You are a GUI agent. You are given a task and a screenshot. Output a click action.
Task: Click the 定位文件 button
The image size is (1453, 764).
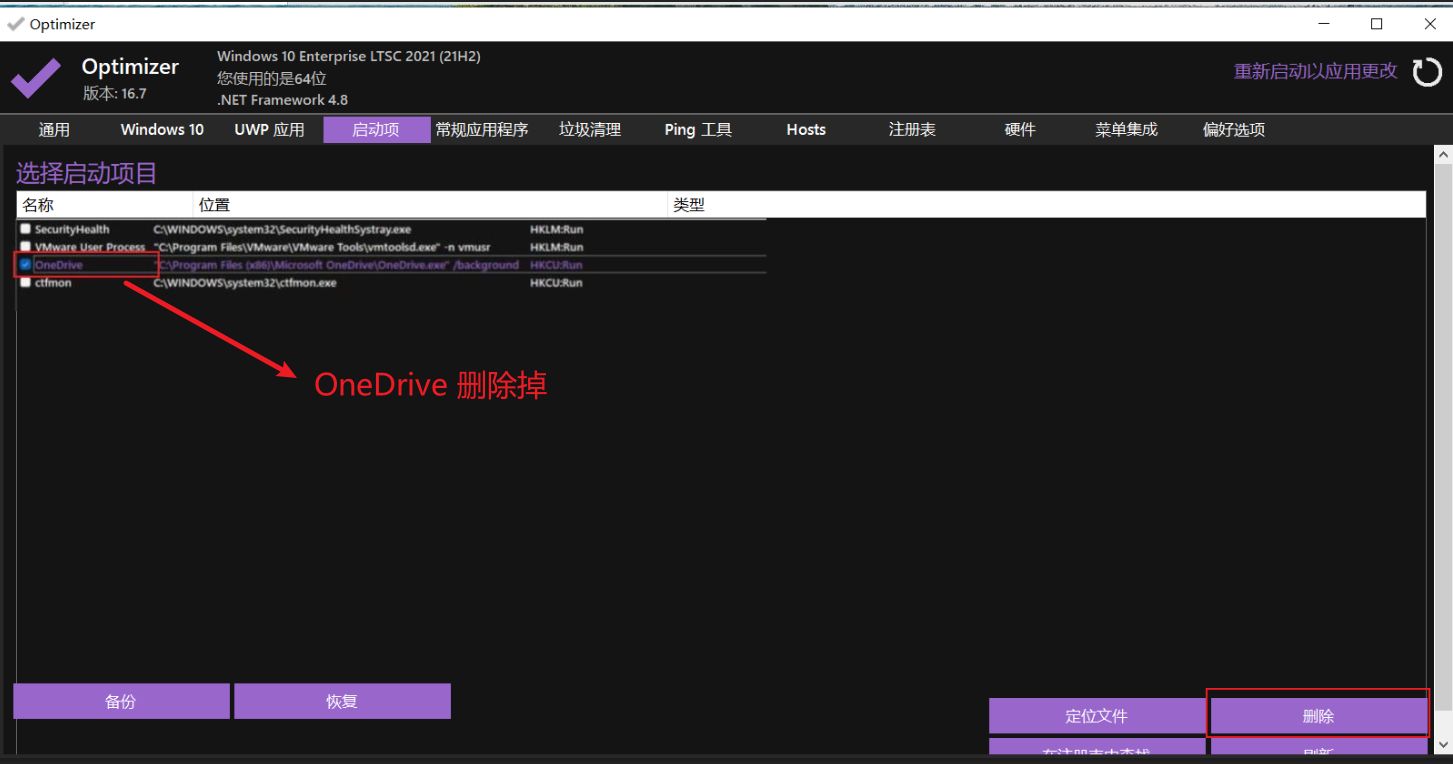1097,716
